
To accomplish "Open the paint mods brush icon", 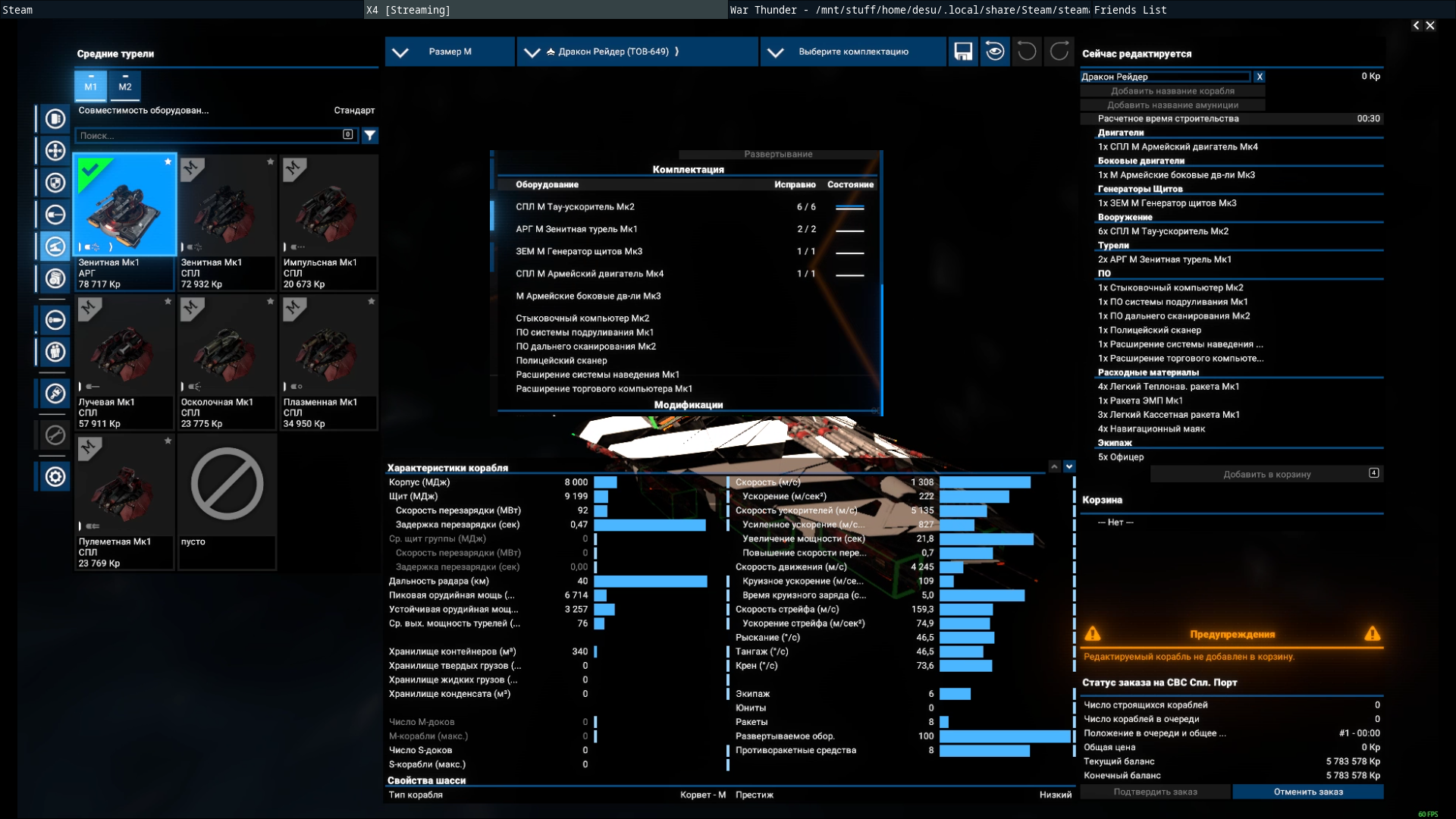I will coord(55,394).
